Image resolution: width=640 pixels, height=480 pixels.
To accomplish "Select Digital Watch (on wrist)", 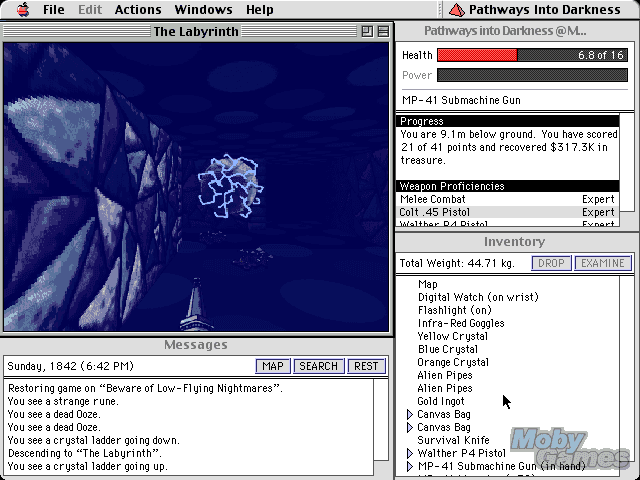I will click(478, 297).
